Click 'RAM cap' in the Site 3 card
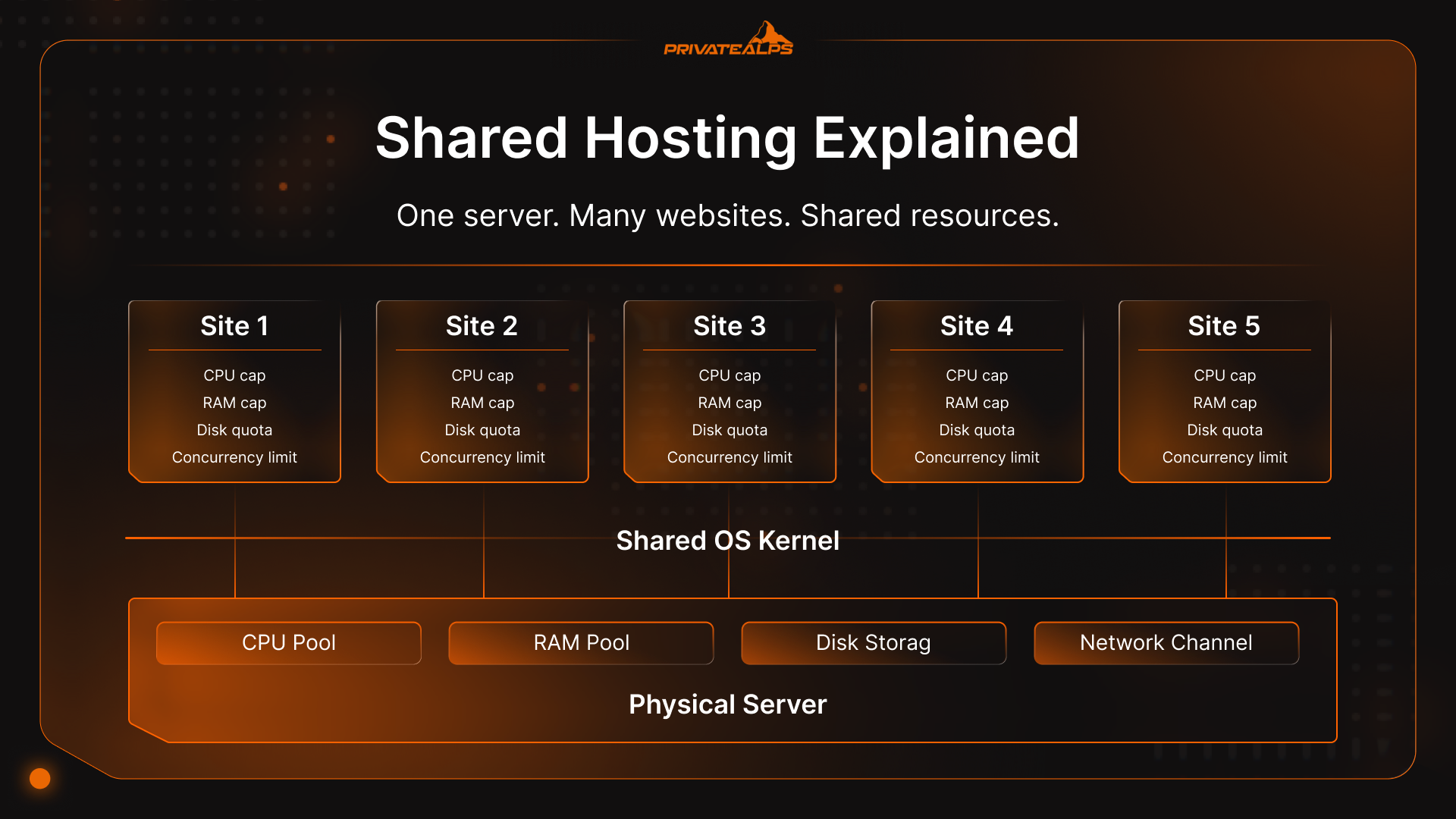The width and height of the screenshot is (1456, 819). click(x=730, y=403)
